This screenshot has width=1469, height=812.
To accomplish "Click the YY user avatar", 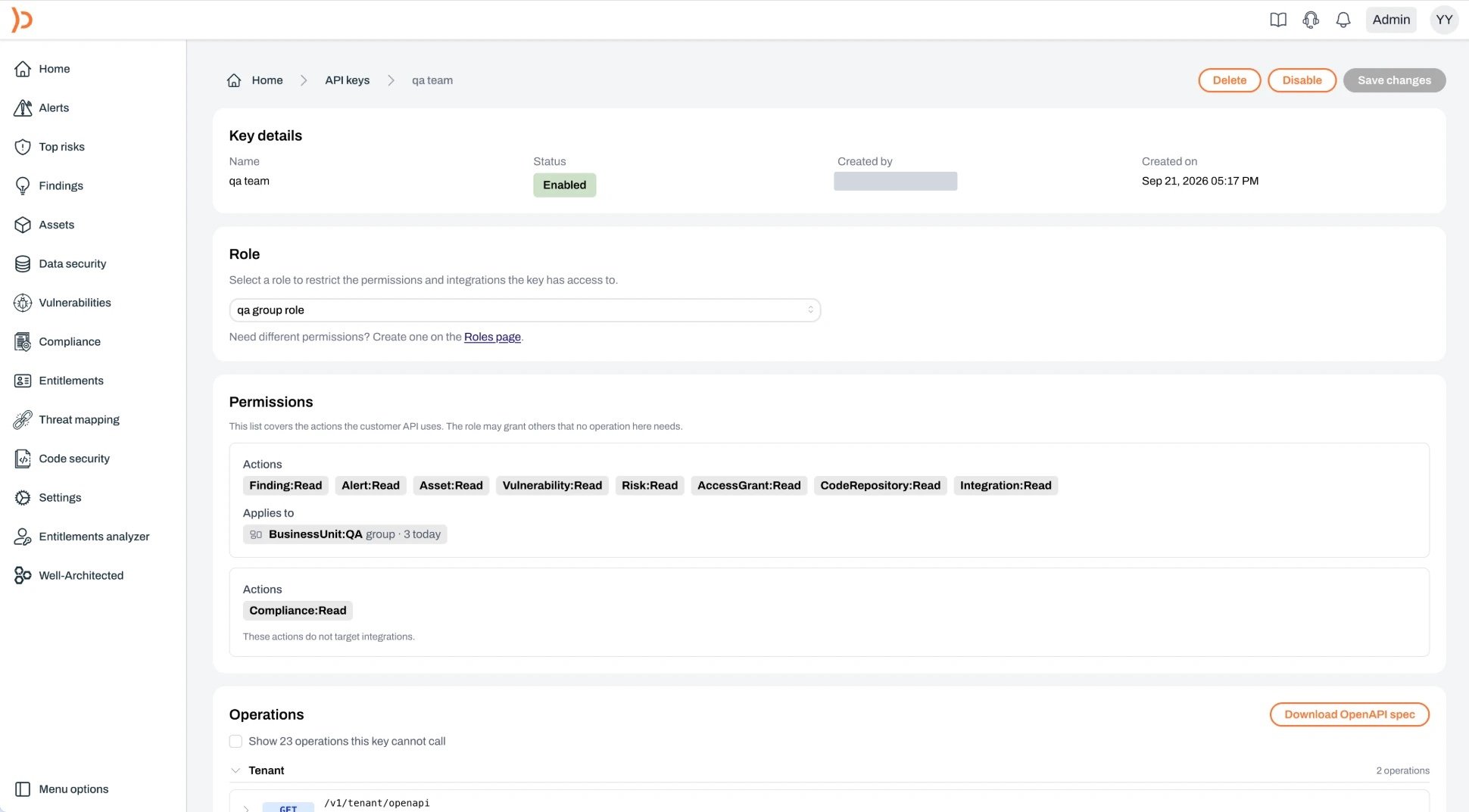I will click(x=1444, y=20).
